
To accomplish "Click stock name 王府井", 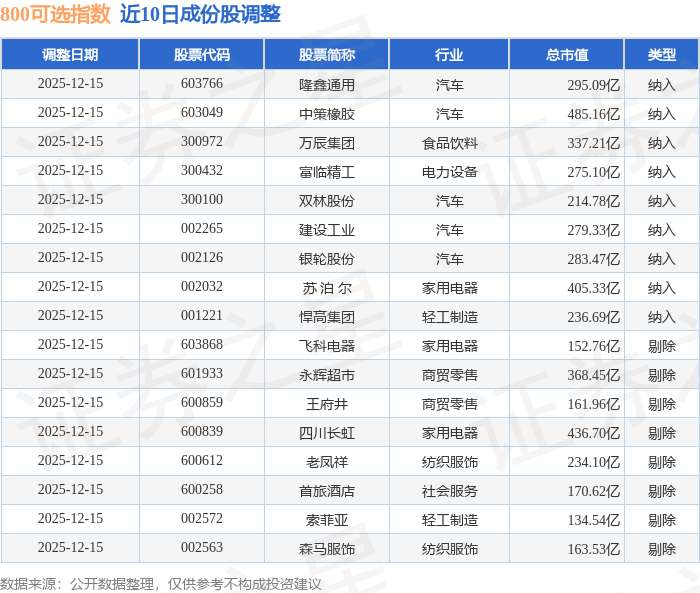I will click(x=327, y=404).
